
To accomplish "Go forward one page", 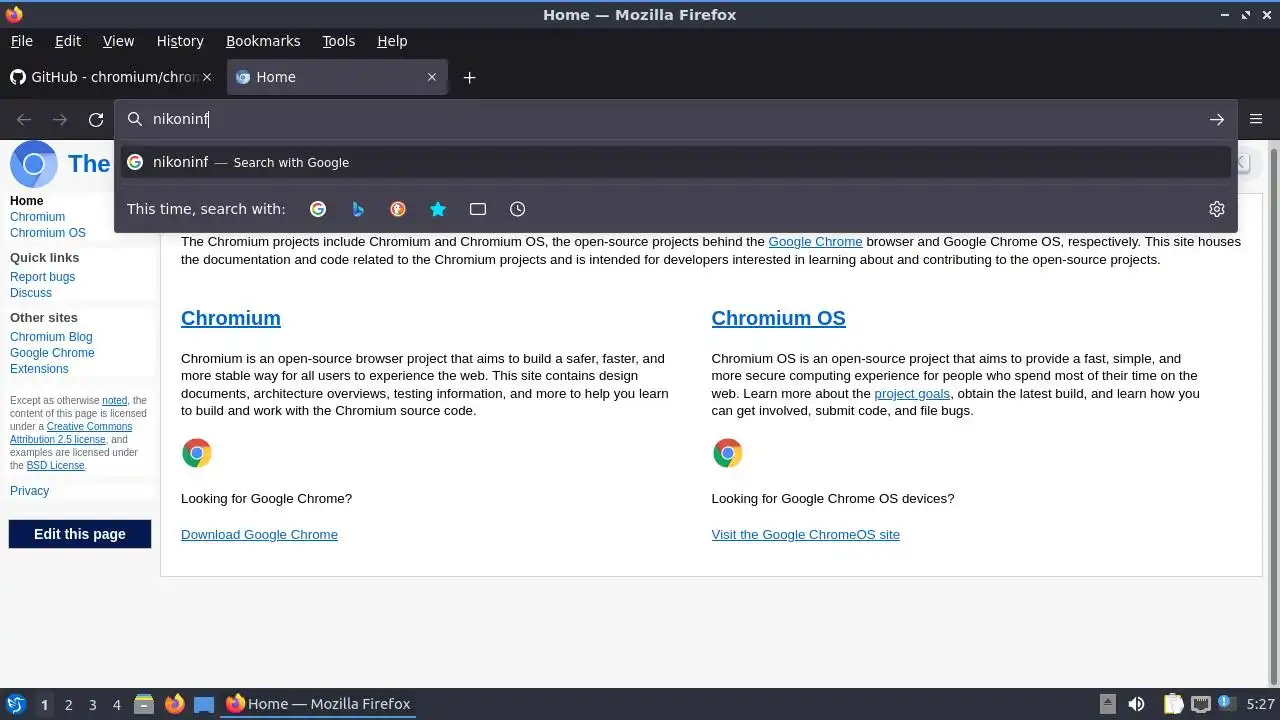I will (x=60, y=119).
